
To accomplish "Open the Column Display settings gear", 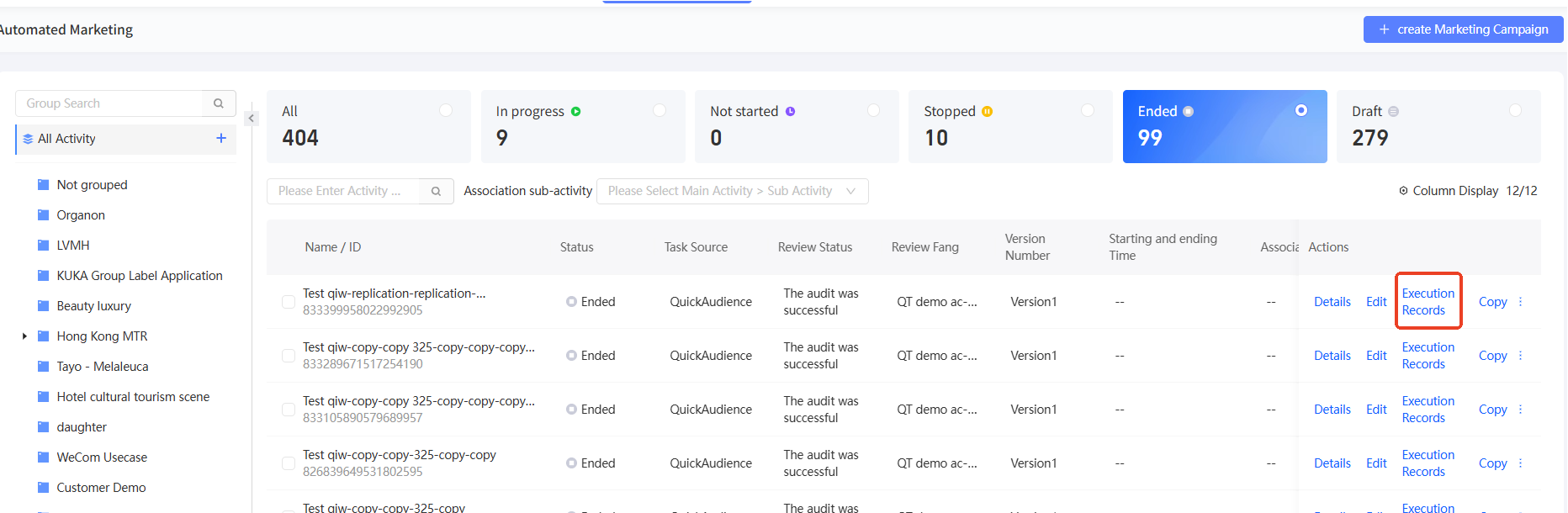I will pos(1403,191).
